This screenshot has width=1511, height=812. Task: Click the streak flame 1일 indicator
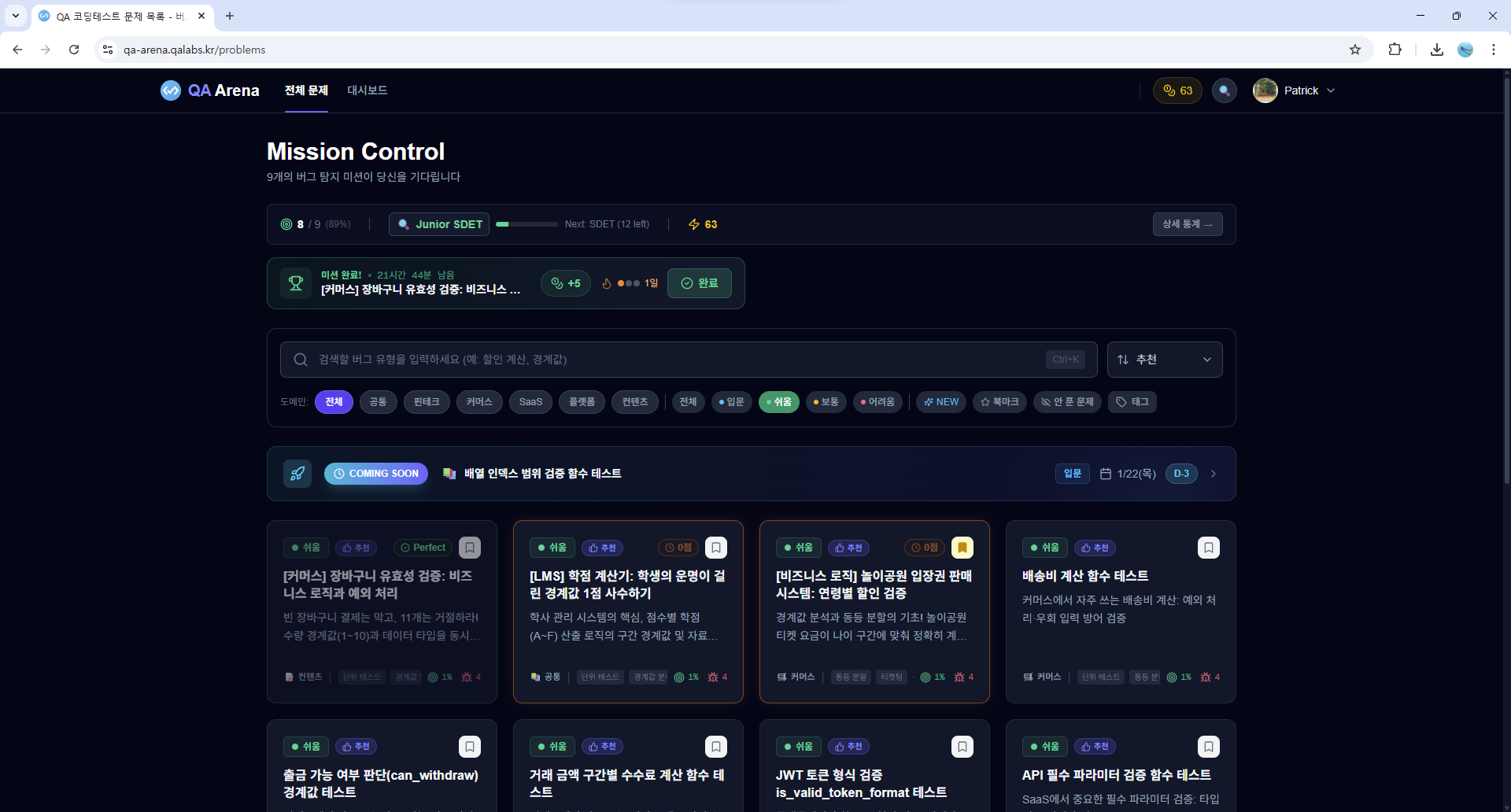point(630,283)
